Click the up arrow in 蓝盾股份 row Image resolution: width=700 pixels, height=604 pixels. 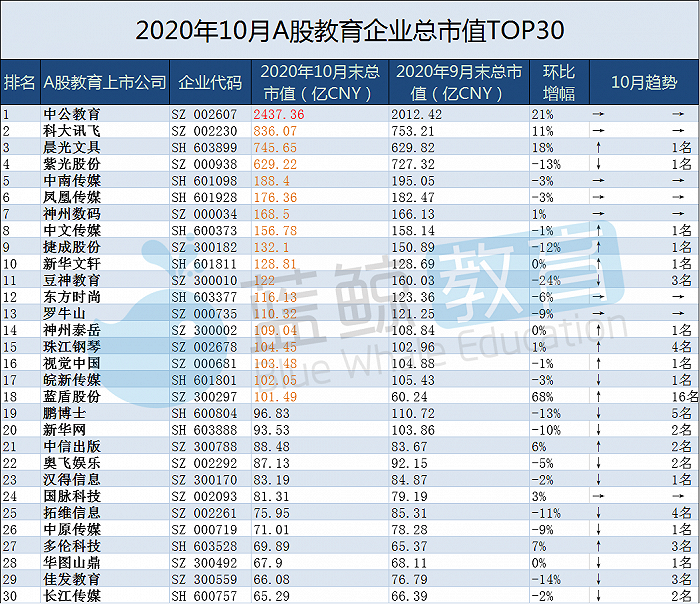(599, 396)
